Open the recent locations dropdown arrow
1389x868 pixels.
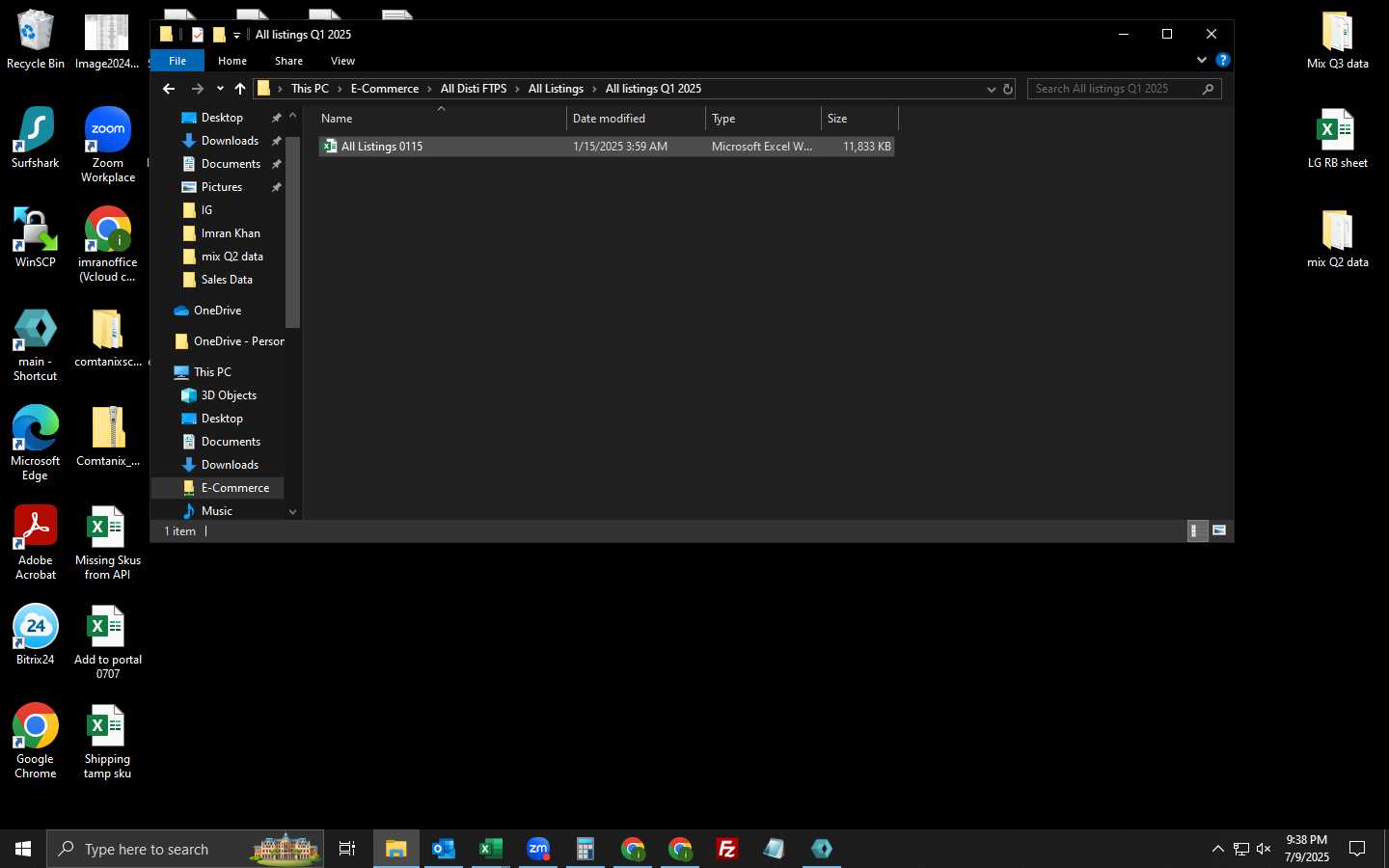220,89
